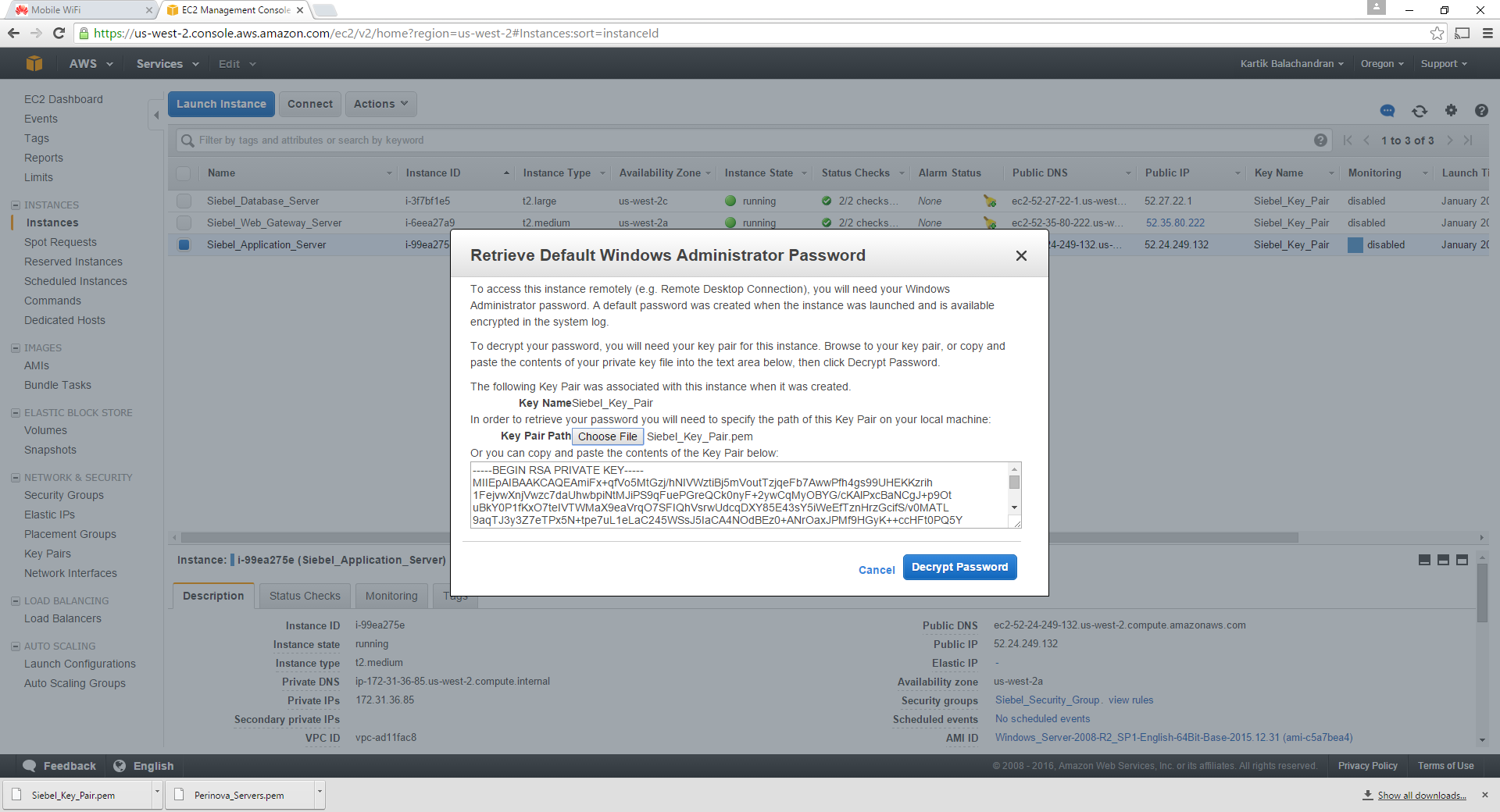
Task: Open the Actions dropdown
Action: point(380,104)
